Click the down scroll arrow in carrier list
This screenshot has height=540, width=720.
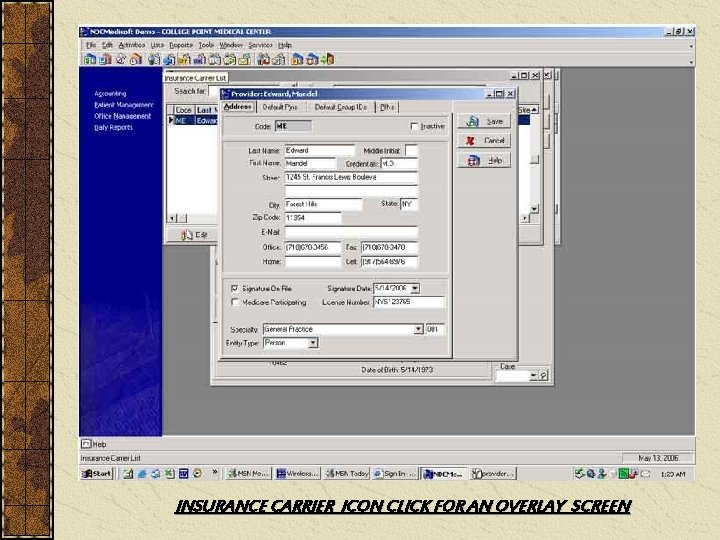click(534, 208)
